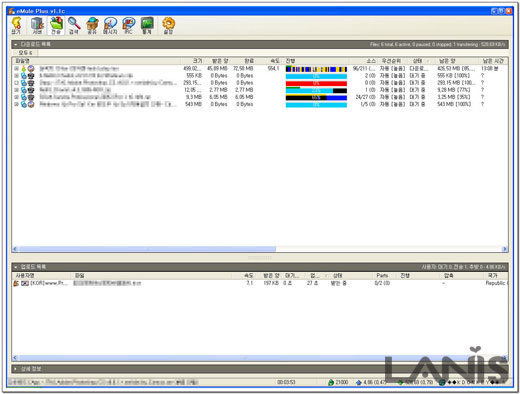Click file type icon of the 9.3 MB row

(x=24, y=97)
